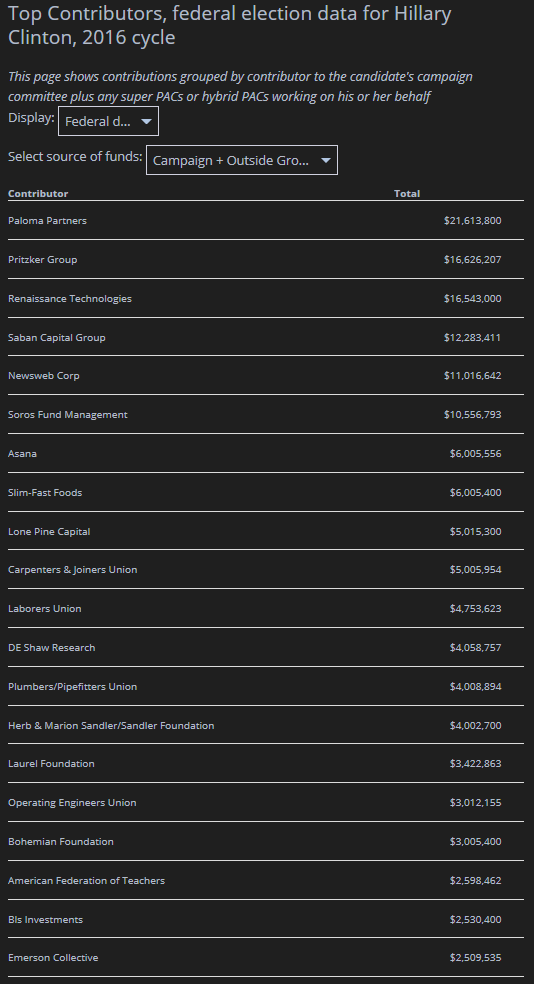534x984 pixels.
Task: Select American Federation of Teachers row
Action: (266, 880)
